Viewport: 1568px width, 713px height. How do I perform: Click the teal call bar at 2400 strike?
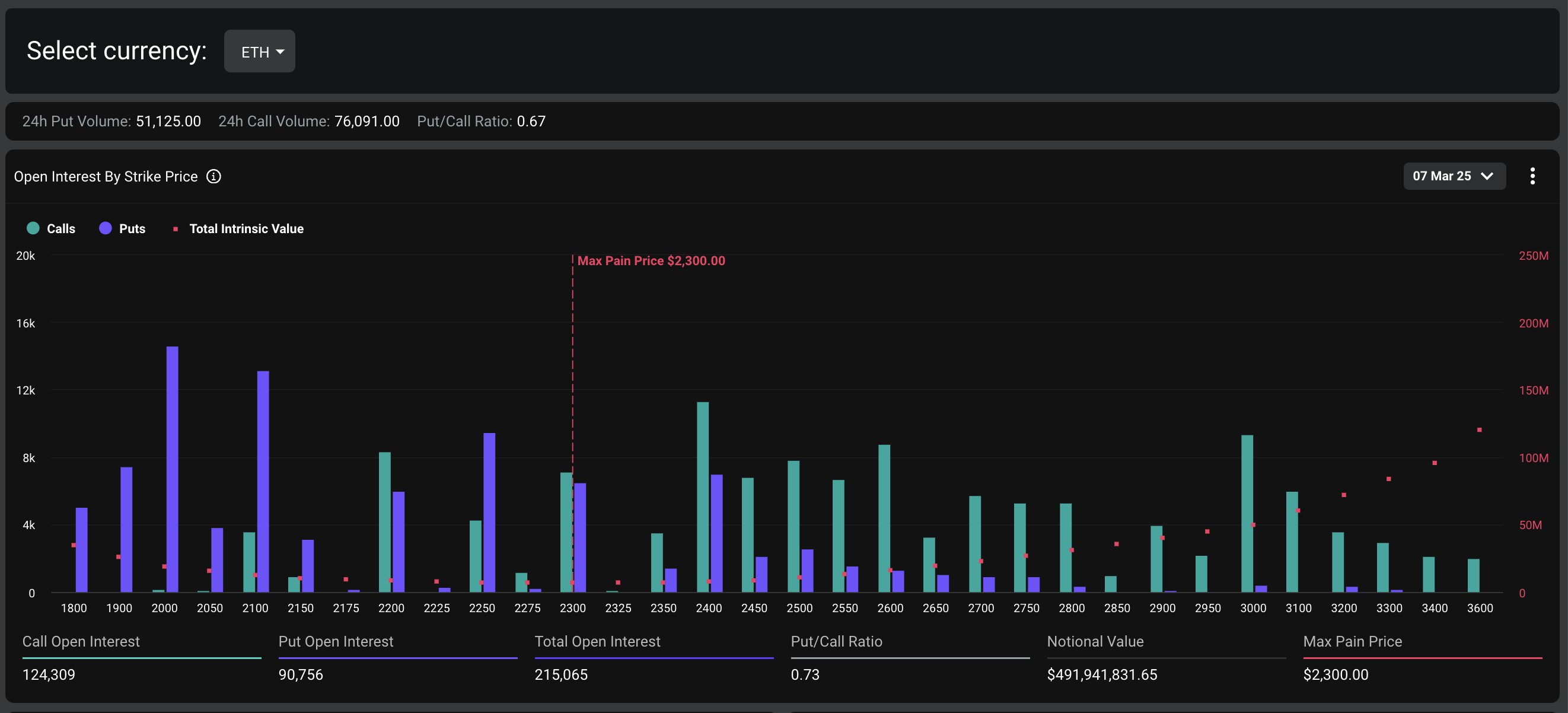pos(702,496)
